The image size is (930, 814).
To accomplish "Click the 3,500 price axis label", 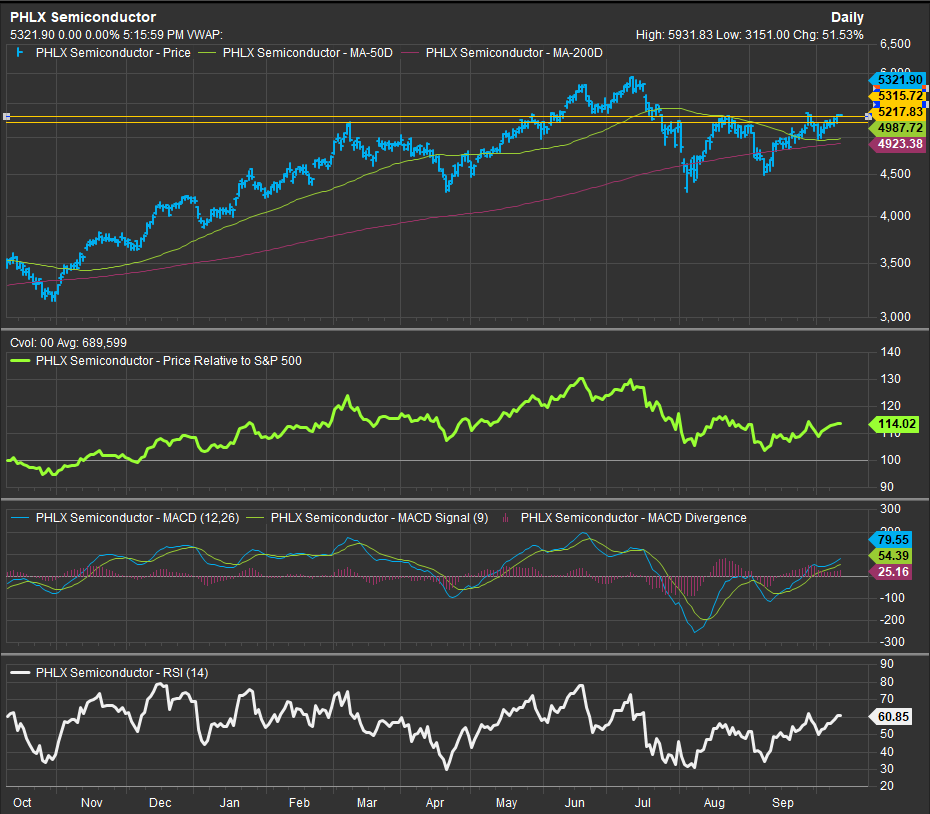I will click(895, 263).
